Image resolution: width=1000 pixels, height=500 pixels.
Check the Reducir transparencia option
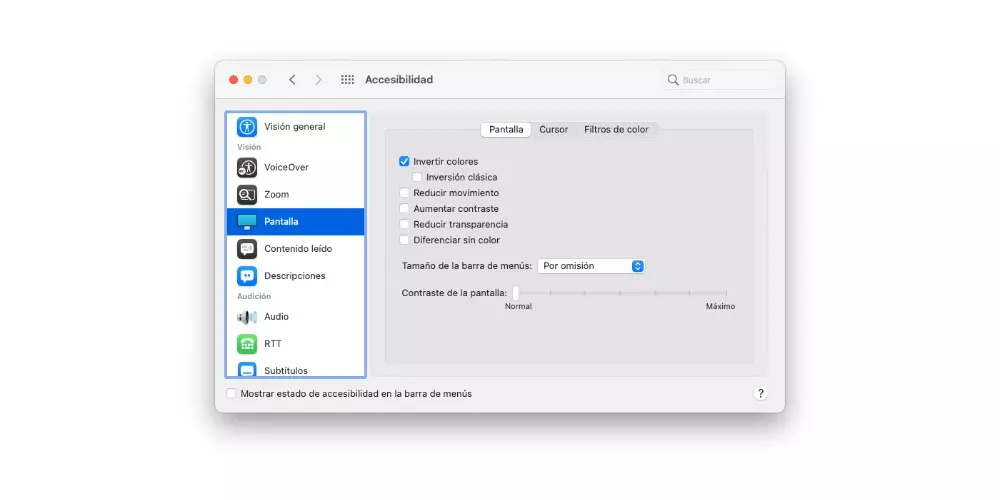[x=405, y=225]
